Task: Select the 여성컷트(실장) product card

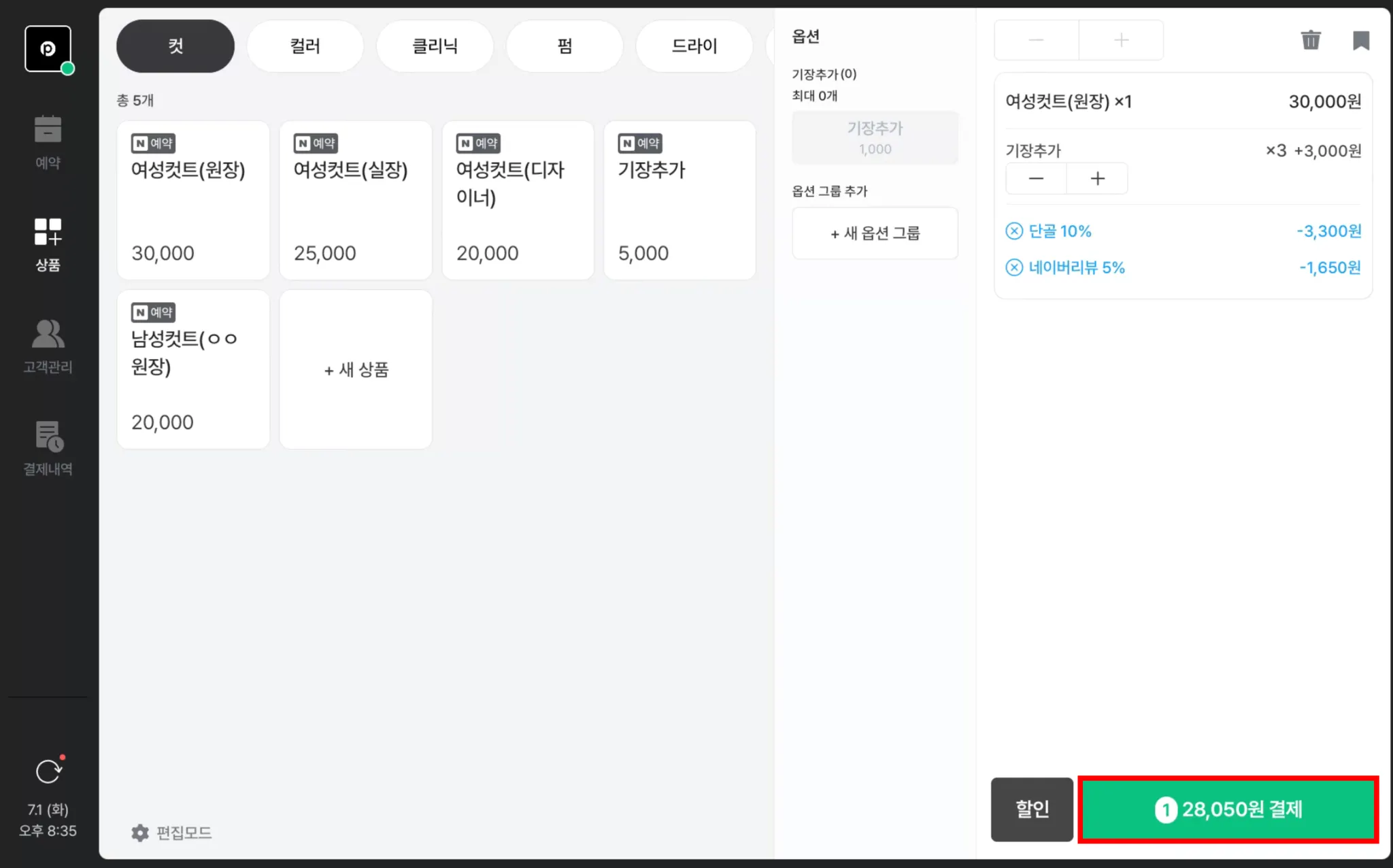Action: click(x=355, y=200)
